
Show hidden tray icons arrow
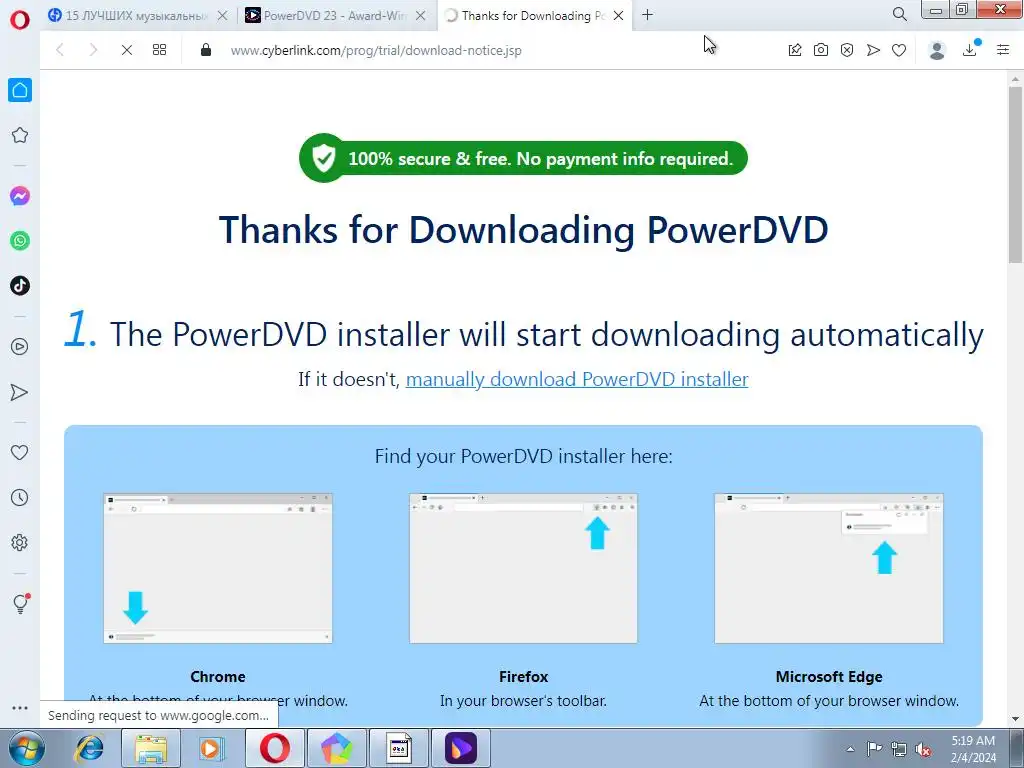click(850, 749)
